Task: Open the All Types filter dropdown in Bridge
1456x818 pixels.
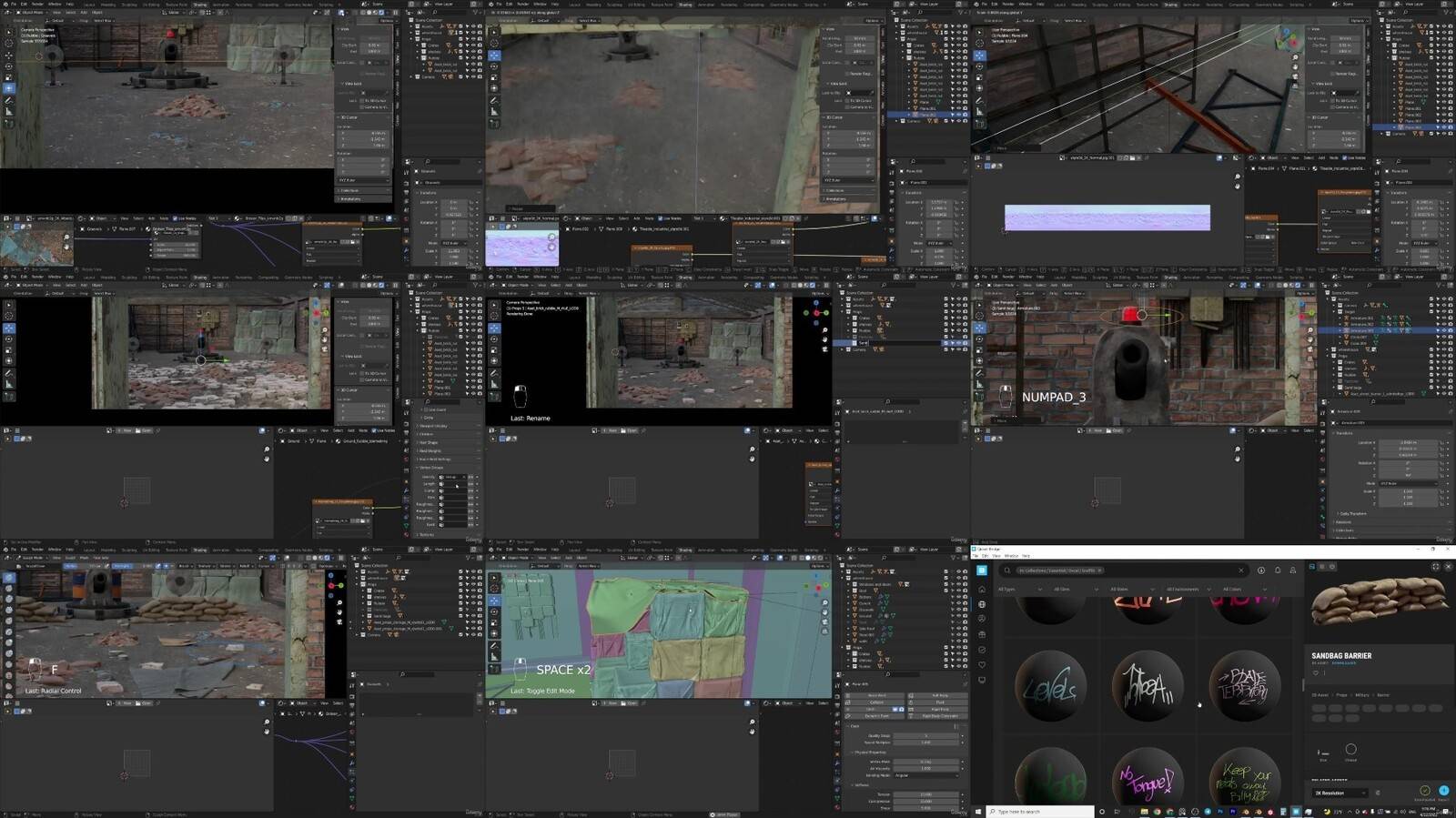Action: [1019, 589]
